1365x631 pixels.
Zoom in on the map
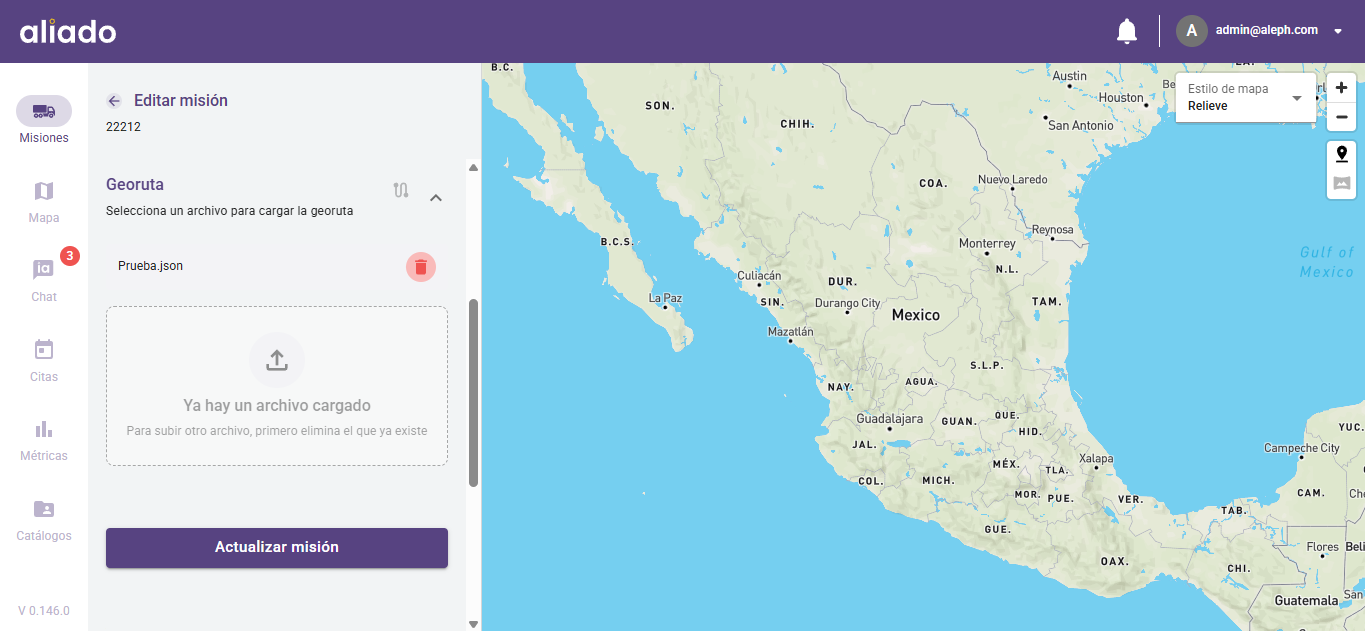[x=1341, y=88]
